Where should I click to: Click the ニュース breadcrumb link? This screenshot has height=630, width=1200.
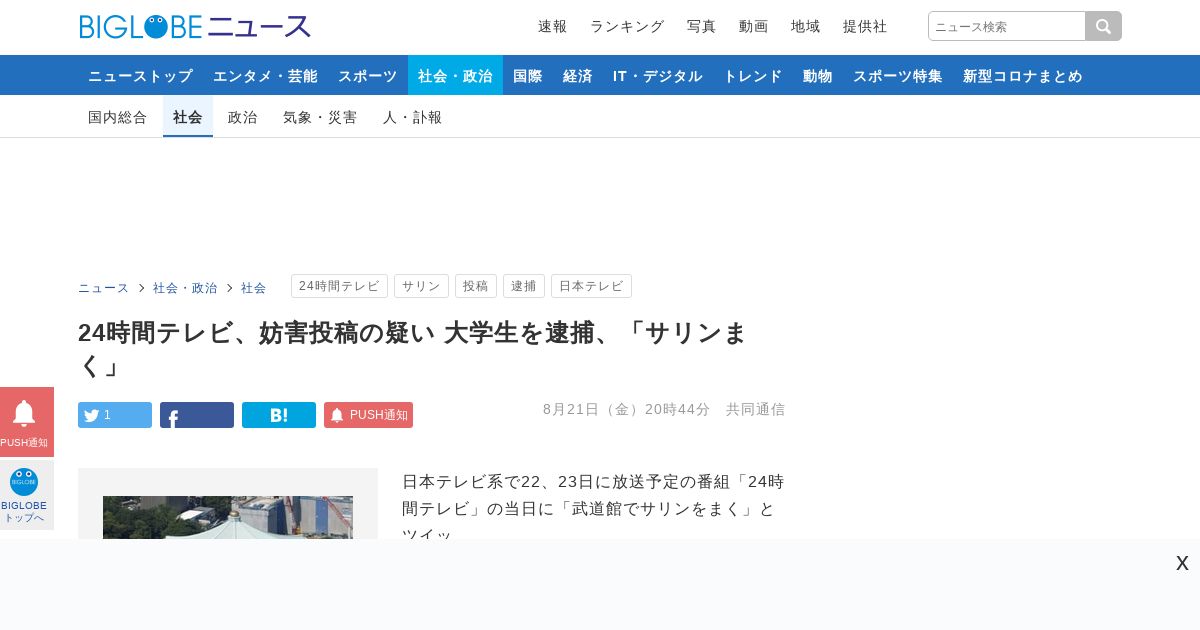104,288
